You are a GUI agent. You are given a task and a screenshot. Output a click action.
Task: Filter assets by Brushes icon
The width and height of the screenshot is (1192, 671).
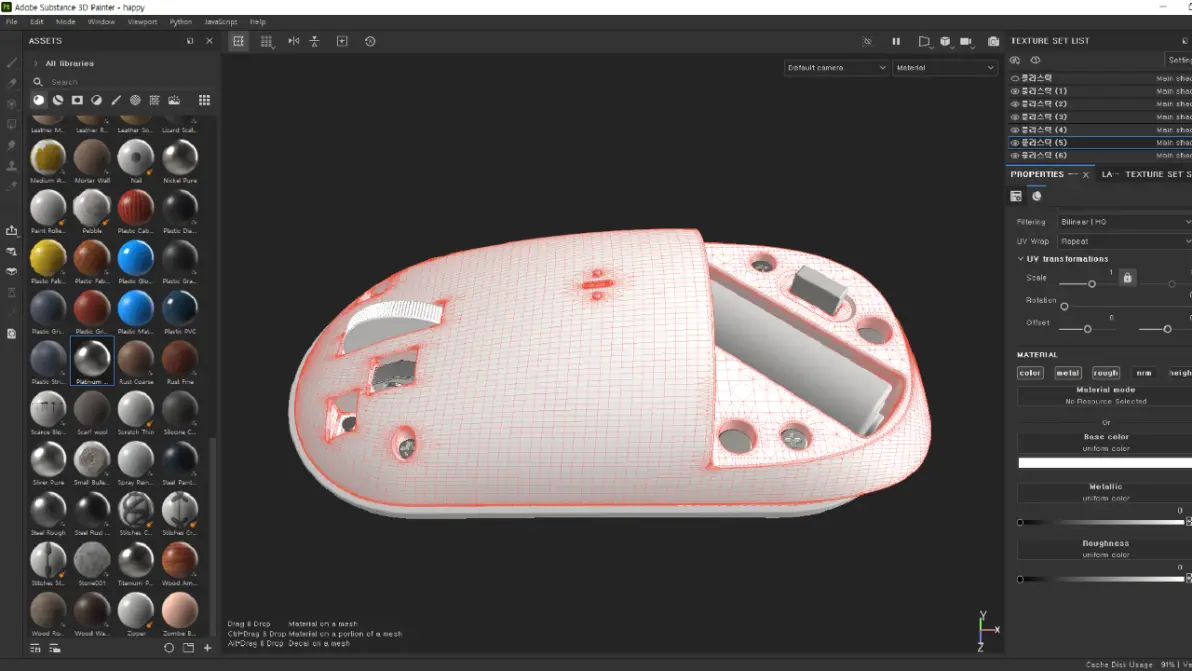[116, 100]
